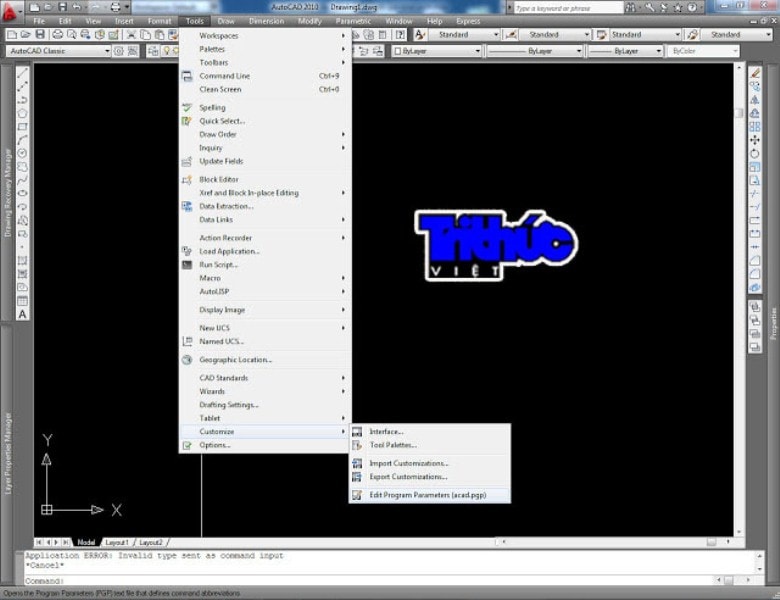Expand the Workspaces submenu

coord(265,36)
